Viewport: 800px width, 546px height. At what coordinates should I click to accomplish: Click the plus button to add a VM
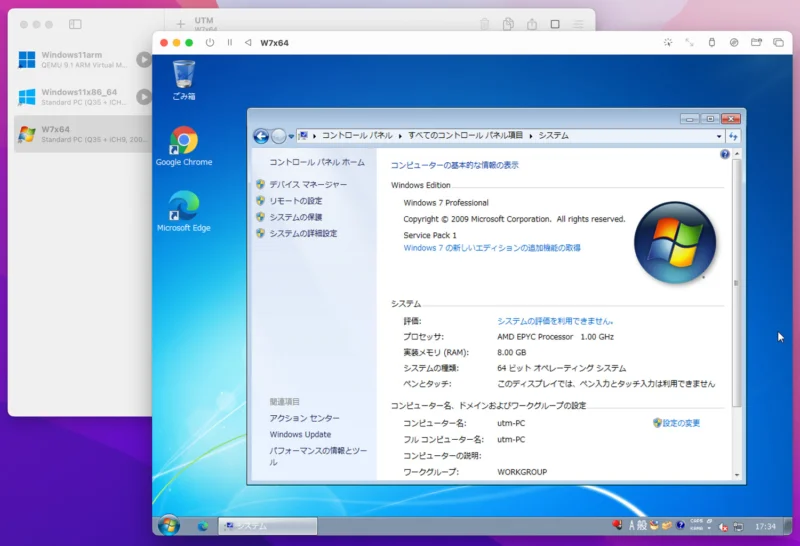point(180,24)
